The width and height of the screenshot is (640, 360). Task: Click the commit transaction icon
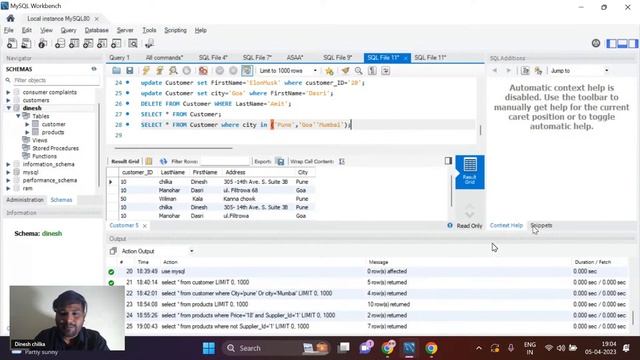[x=220, y=71]
